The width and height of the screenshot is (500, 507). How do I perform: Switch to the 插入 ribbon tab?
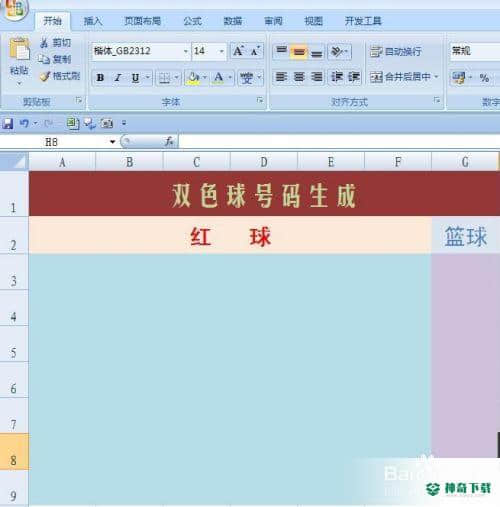coord(93,21)
